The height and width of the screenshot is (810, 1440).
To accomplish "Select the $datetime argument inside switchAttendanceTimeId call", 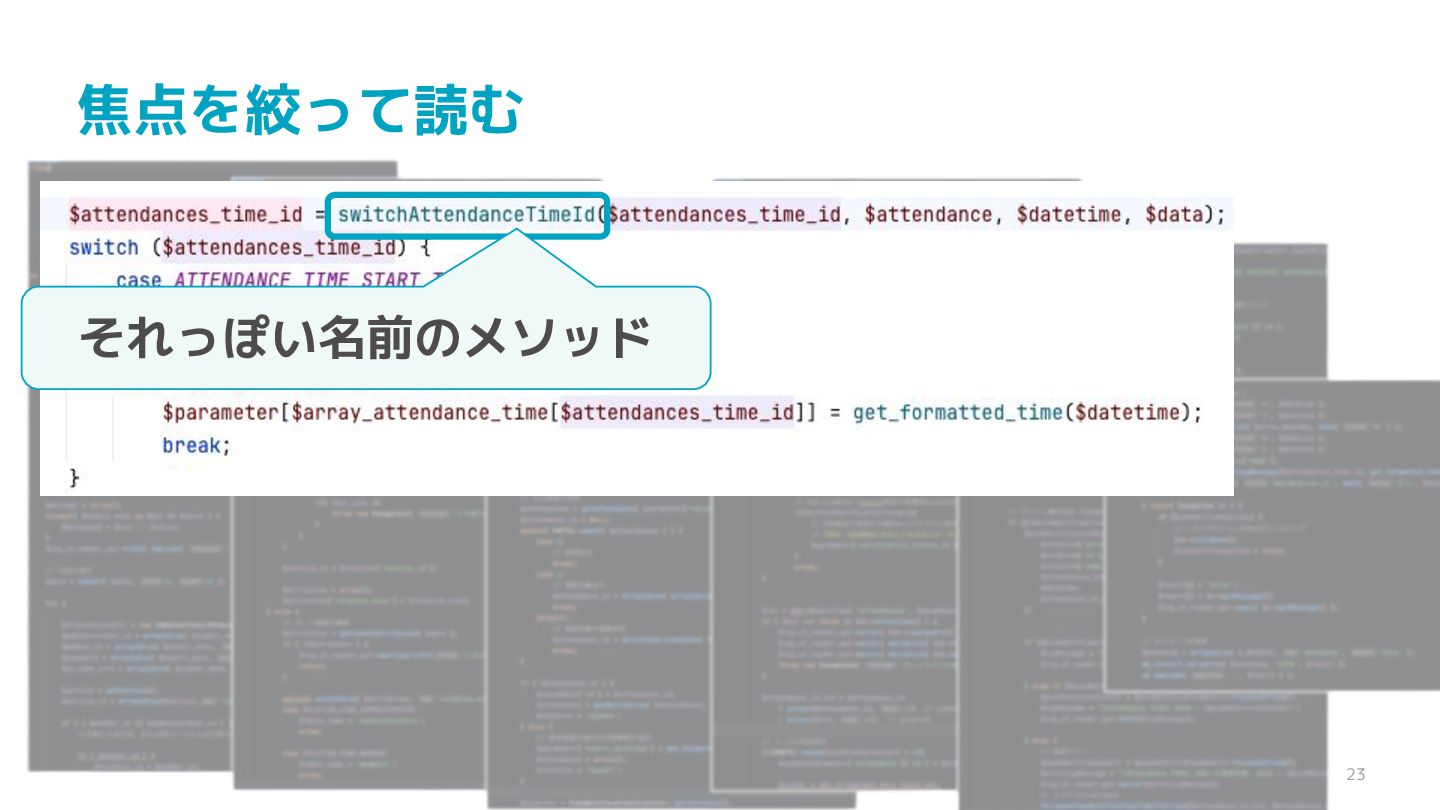I will (1069, 215).
